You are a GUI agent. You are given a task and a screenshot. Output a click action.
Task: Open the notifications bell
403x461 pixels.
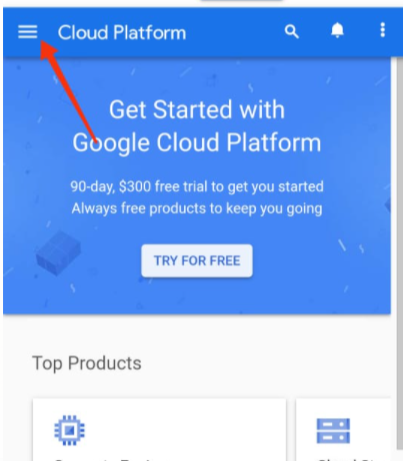point(337,30)
